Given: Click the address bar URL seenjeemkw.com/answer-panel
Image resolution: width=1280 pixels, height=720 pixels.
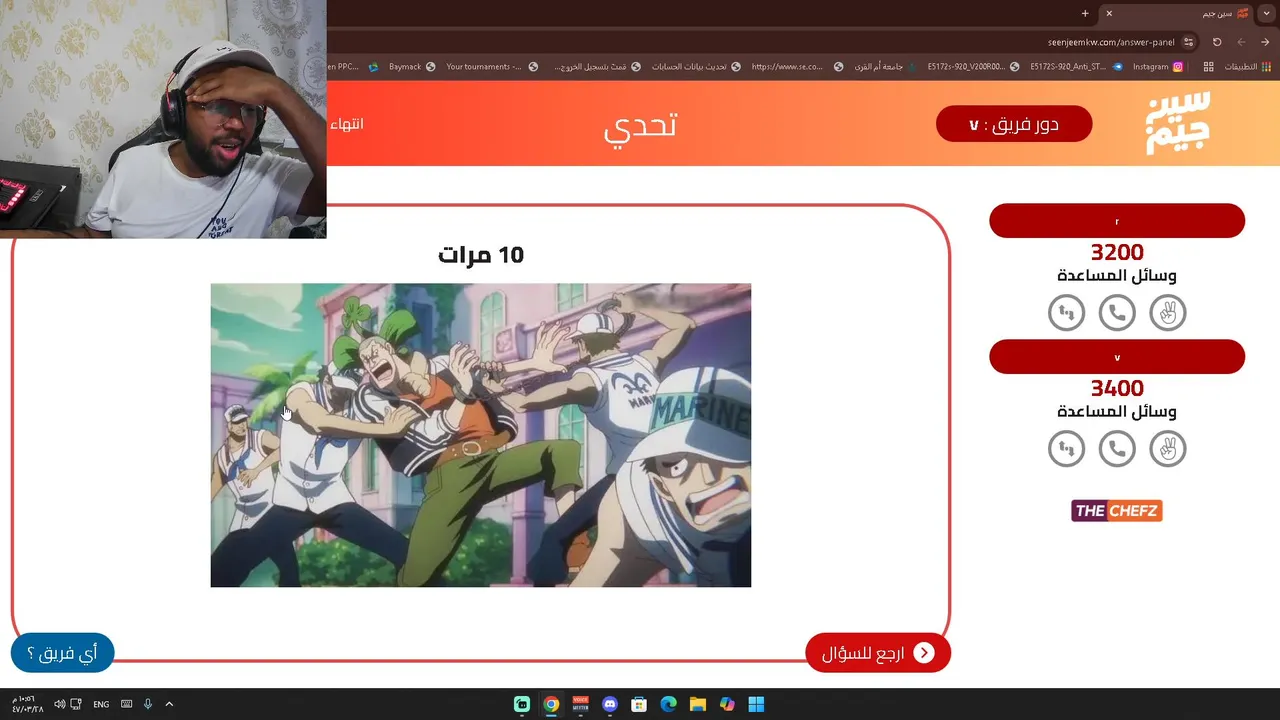Looking at the screenshot, I should point(1110,42).
